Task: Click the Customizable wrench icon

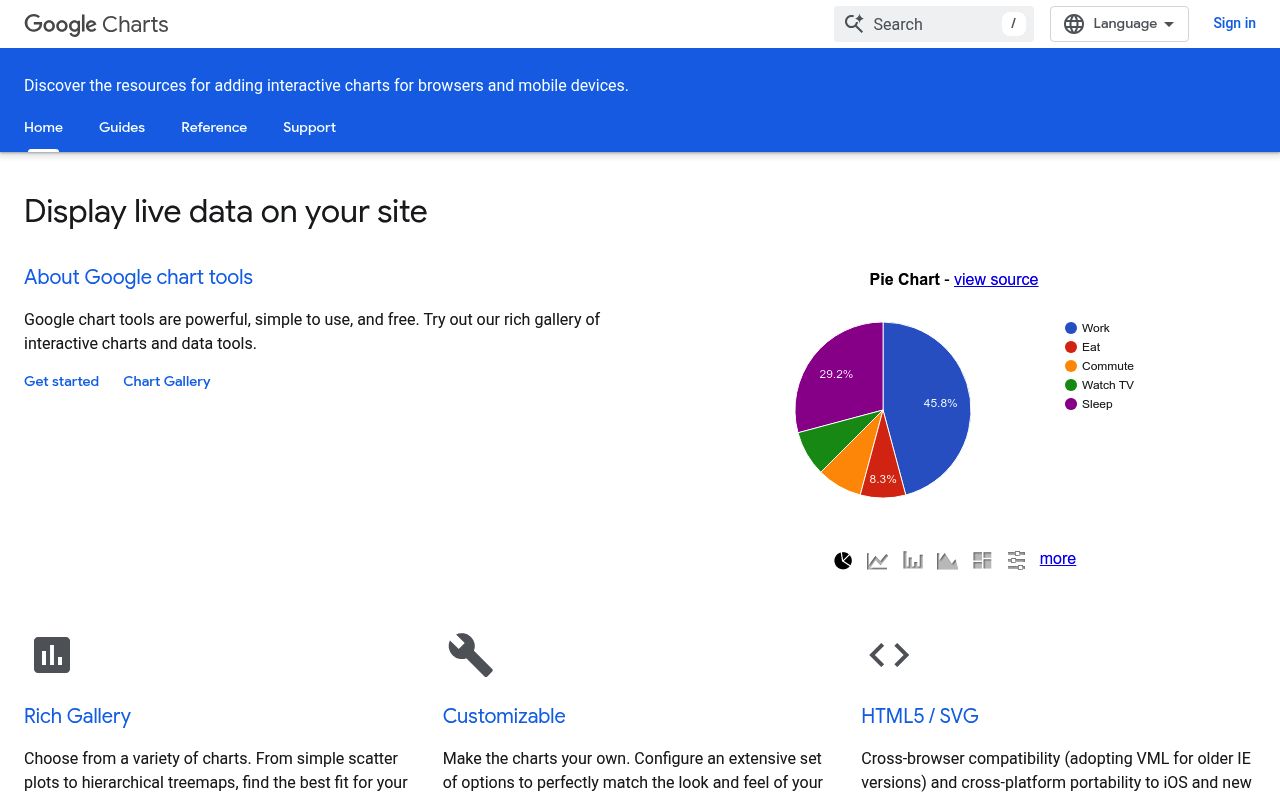Action: coord(470,655)
